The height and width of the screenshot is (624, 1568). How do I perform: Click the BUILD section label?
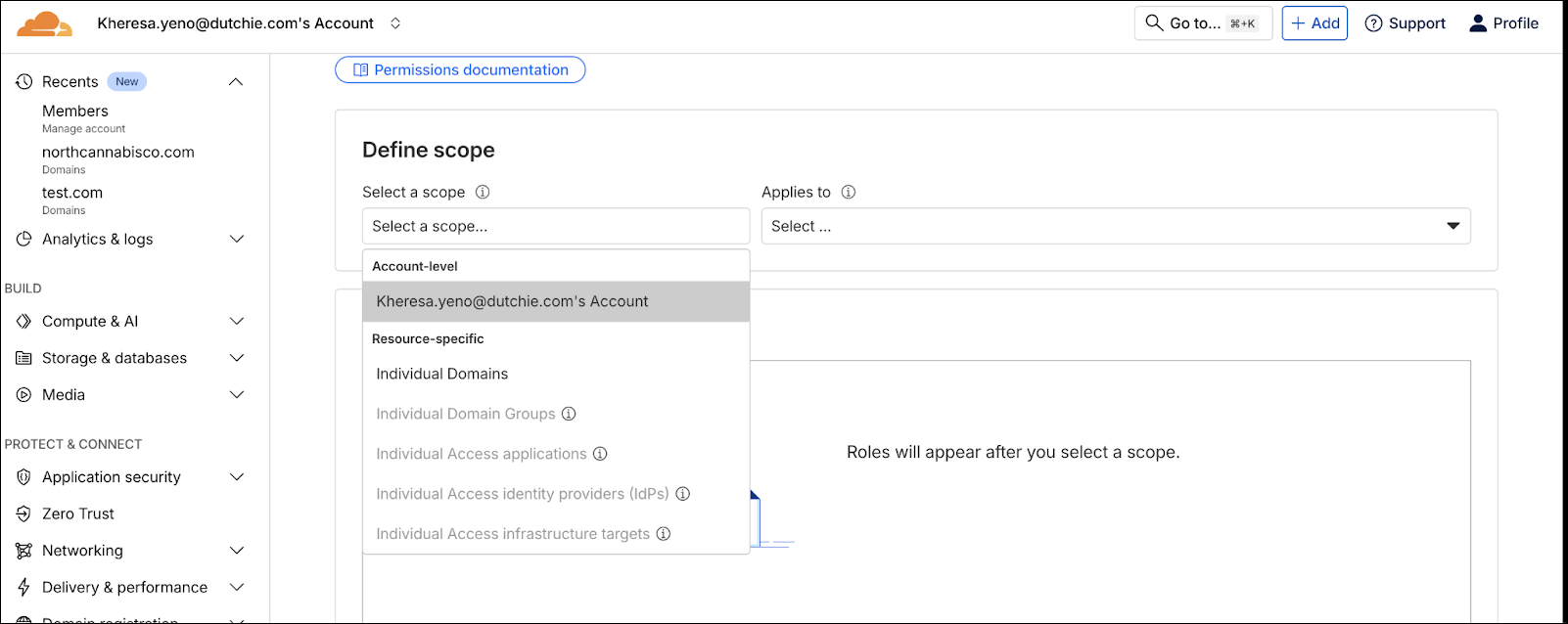point(23,289)
